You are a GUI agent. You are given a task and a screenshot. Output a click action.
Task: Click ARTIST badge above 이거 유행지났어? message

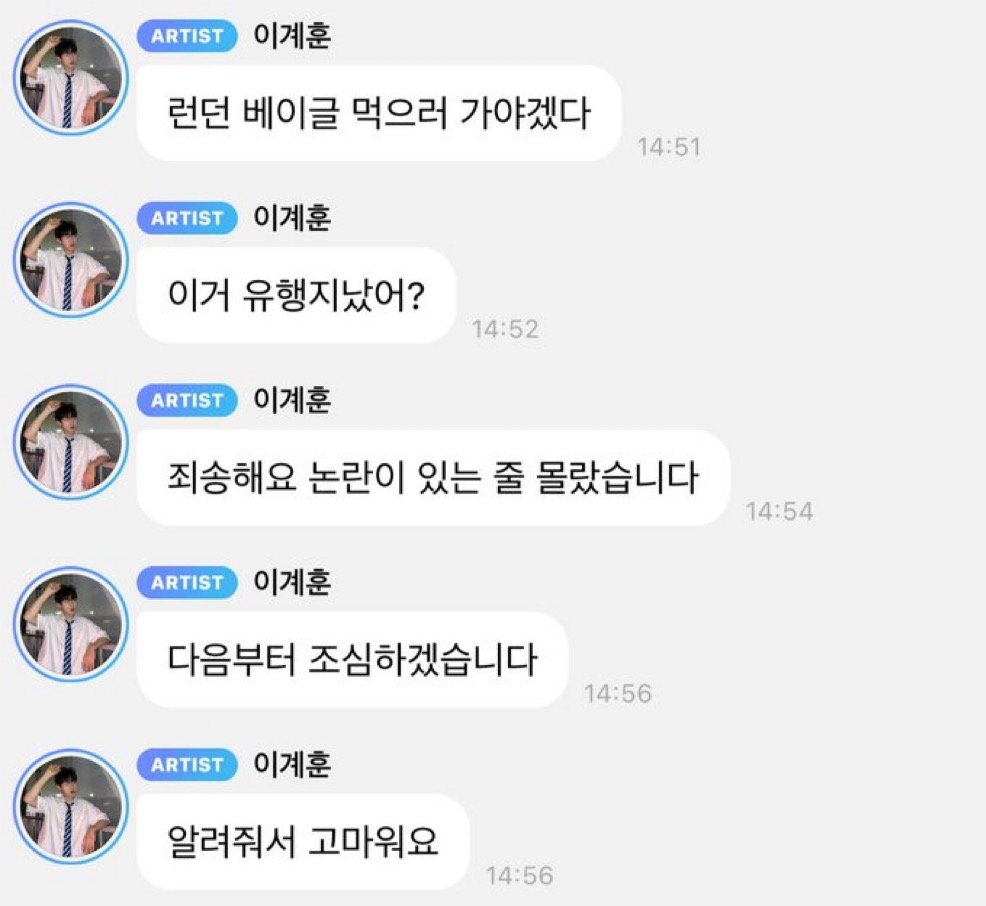187,218
